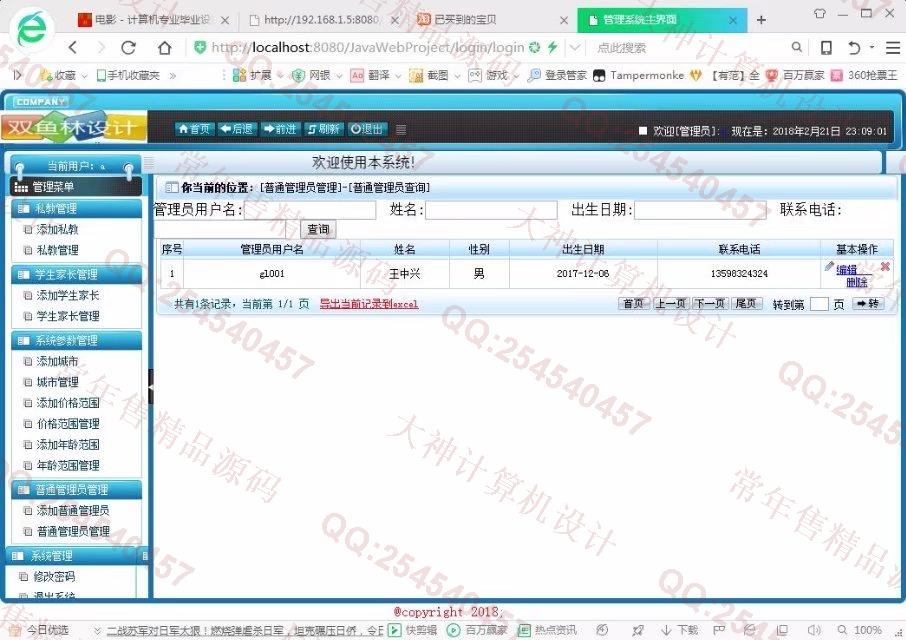Click the pencil edit icon for g1001
The image size is (906, 640).
coord(829,266)
